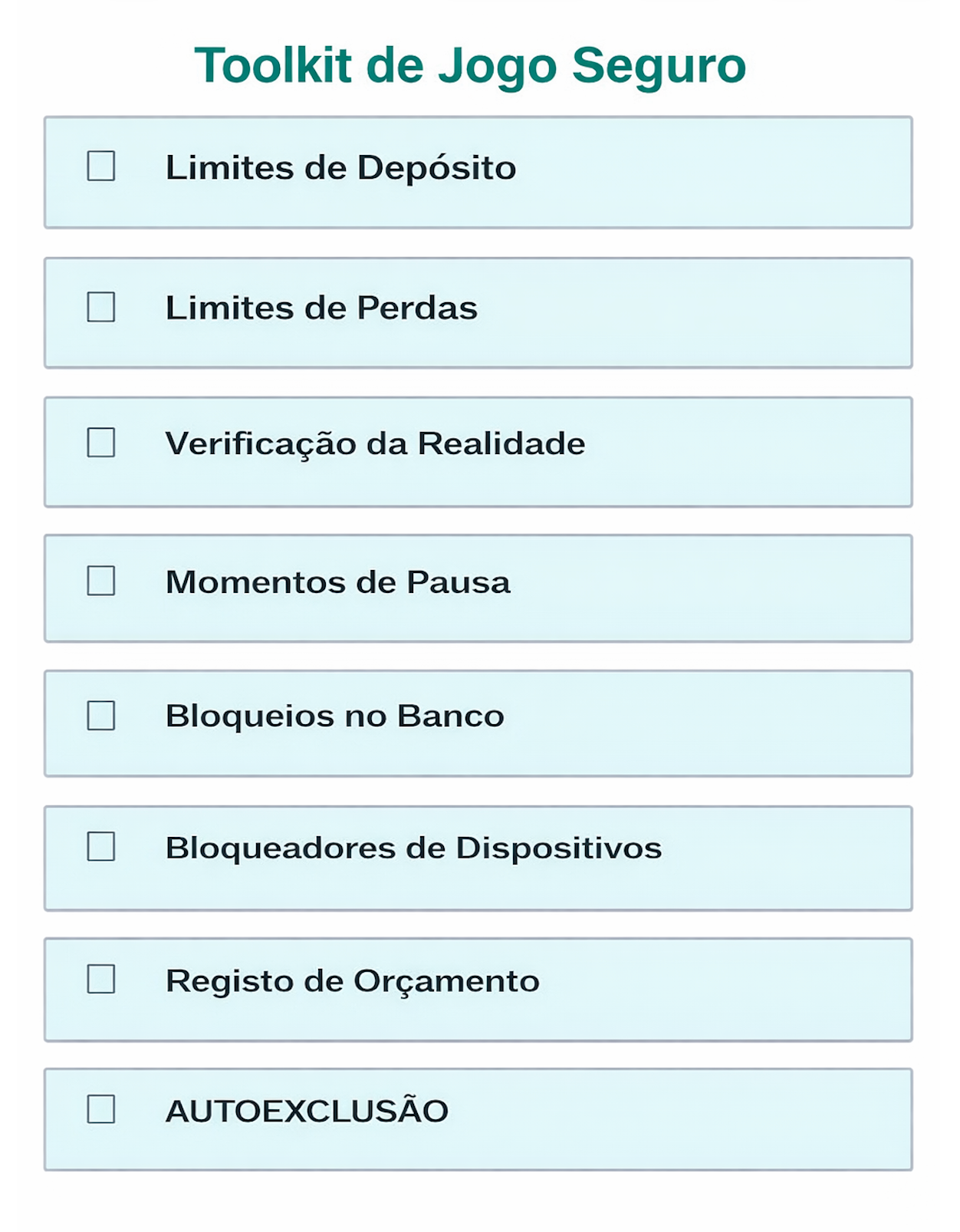Click the Momentos de Pausa label text
Viewport: 960px width, 1232px height.
(x=337, y=582)
